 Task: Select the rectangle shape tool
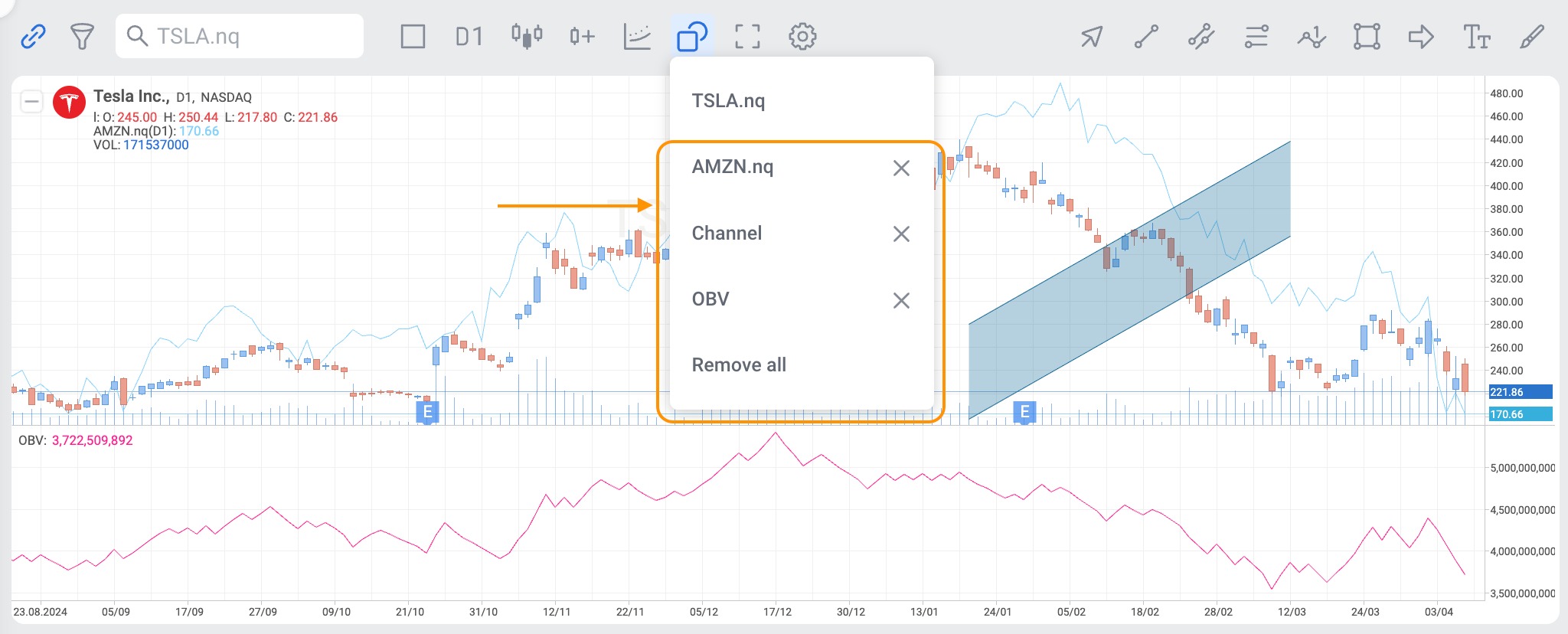coord(1367,36)
